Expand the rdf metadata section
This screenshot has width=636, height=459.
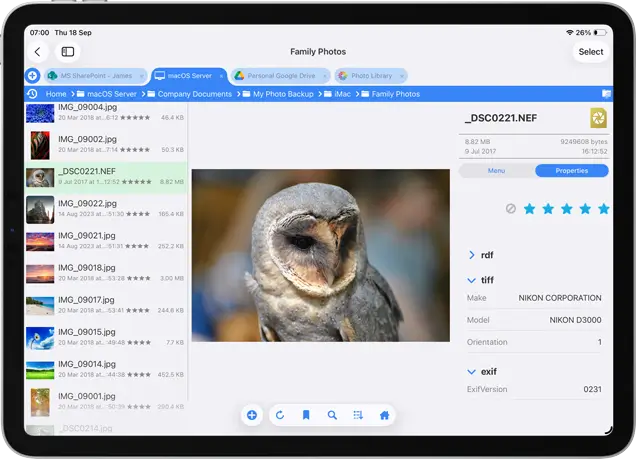(x=472, y=255)
